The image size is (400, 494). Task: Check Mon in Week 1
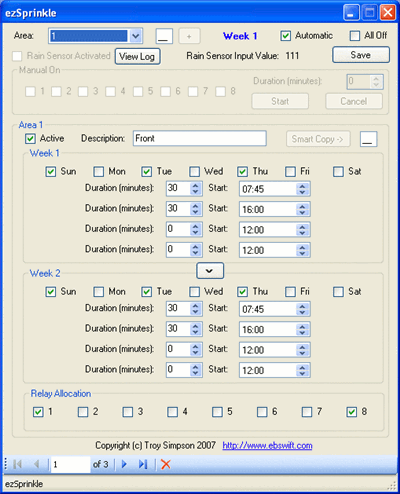98,172
